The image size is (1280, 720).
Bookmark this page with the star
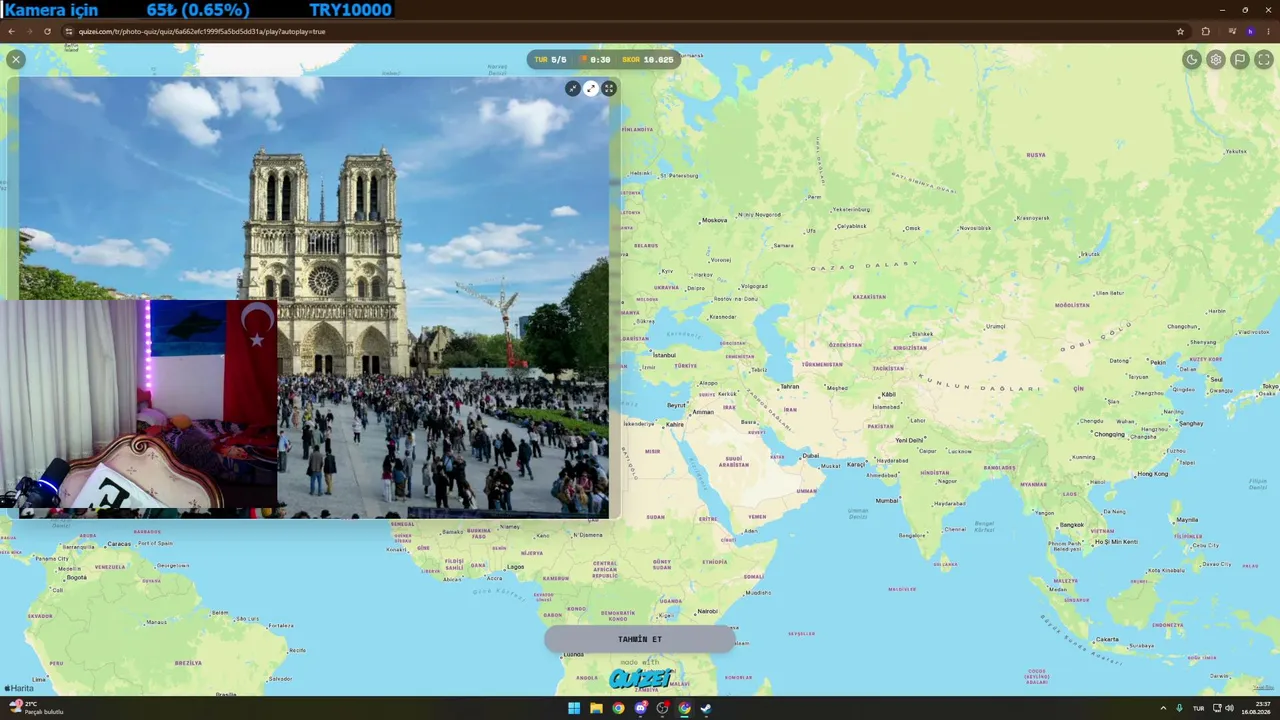[x=1180, y=31]
